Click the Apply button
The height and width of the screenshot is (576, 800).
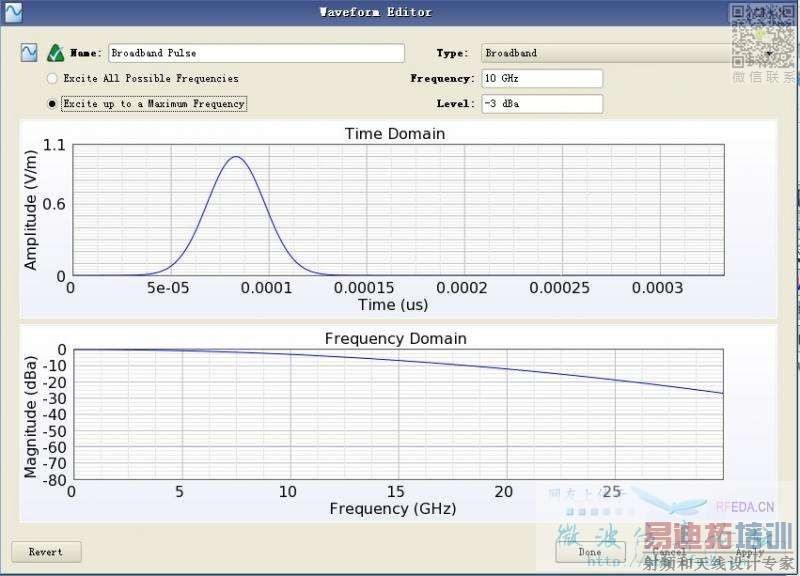750,552
